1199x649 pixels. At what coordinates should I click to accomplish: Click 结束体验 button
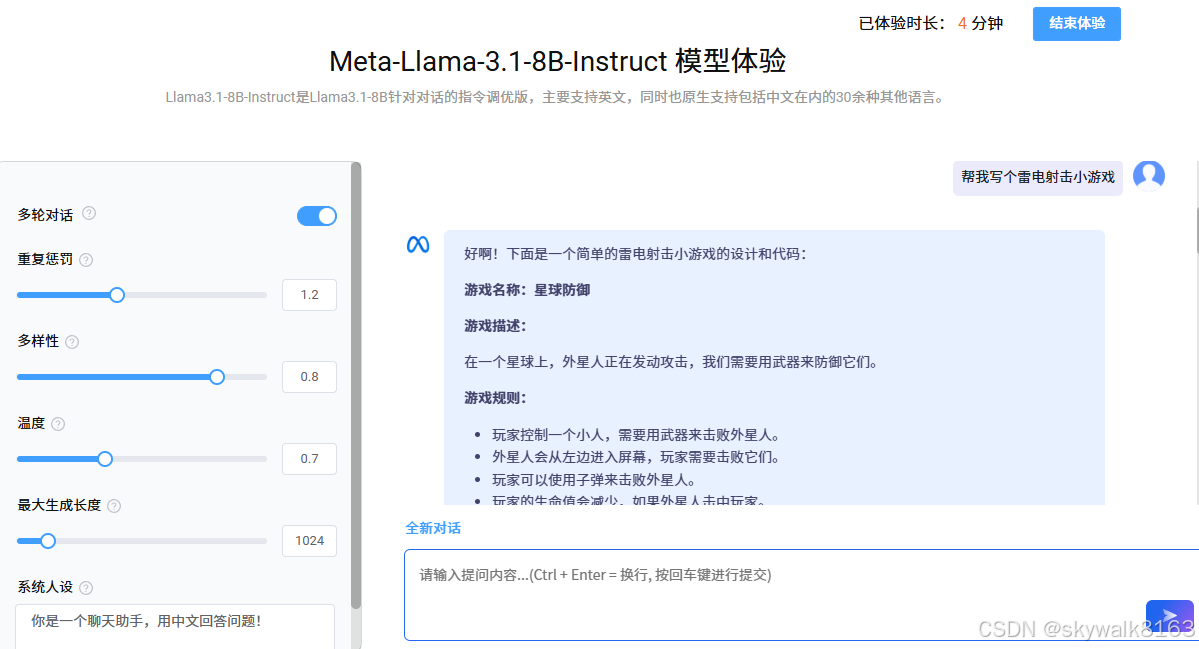[x=1077, y=24]
